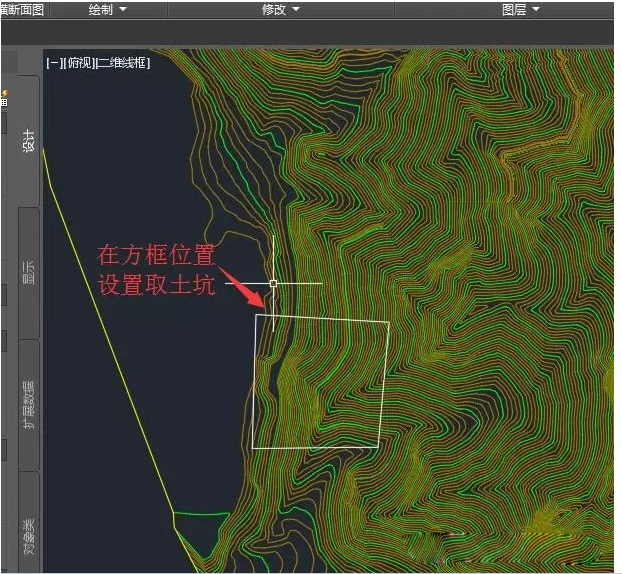Open the [-] viewport controls menu

point(52,62)
